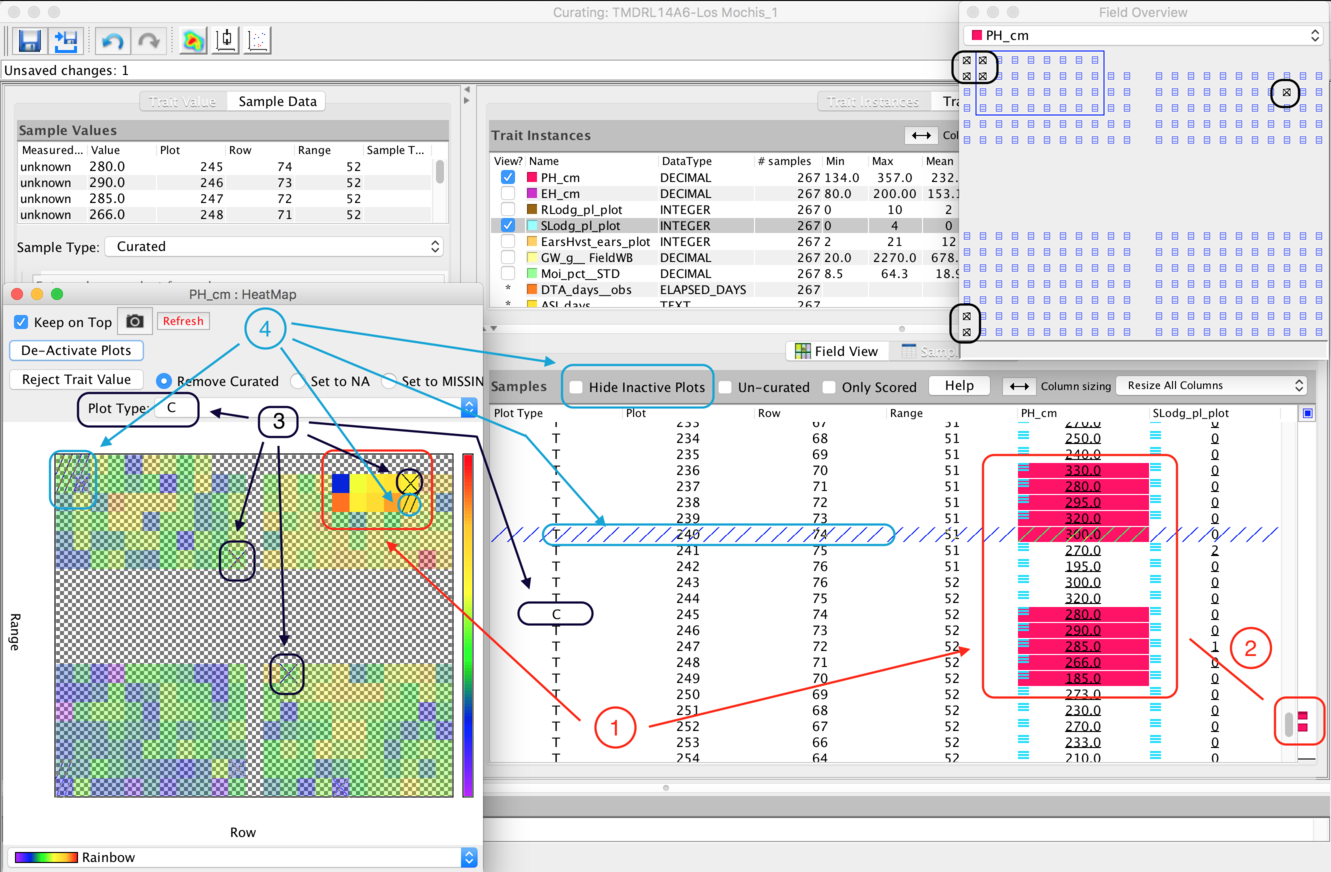Click the redo arrow icon
1331x872 pixels.
[148, 41]
